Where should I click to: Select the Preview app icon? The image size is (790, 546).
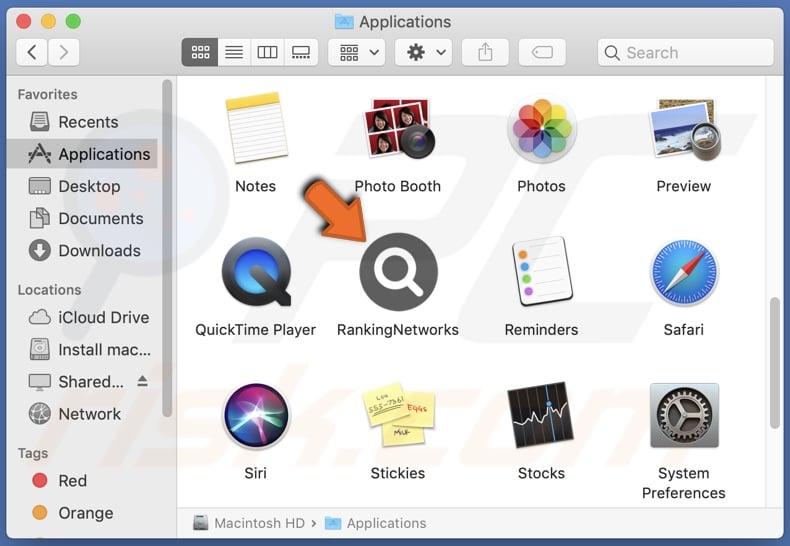coord(684,129)
